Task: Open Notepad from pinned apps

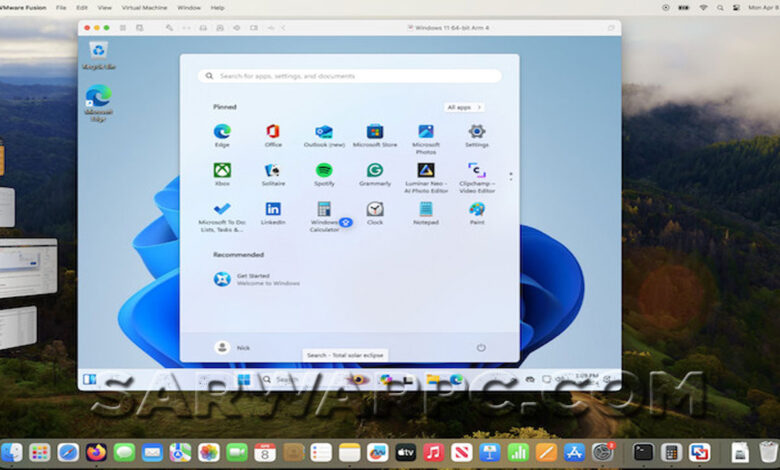Action: coord(426,213)
